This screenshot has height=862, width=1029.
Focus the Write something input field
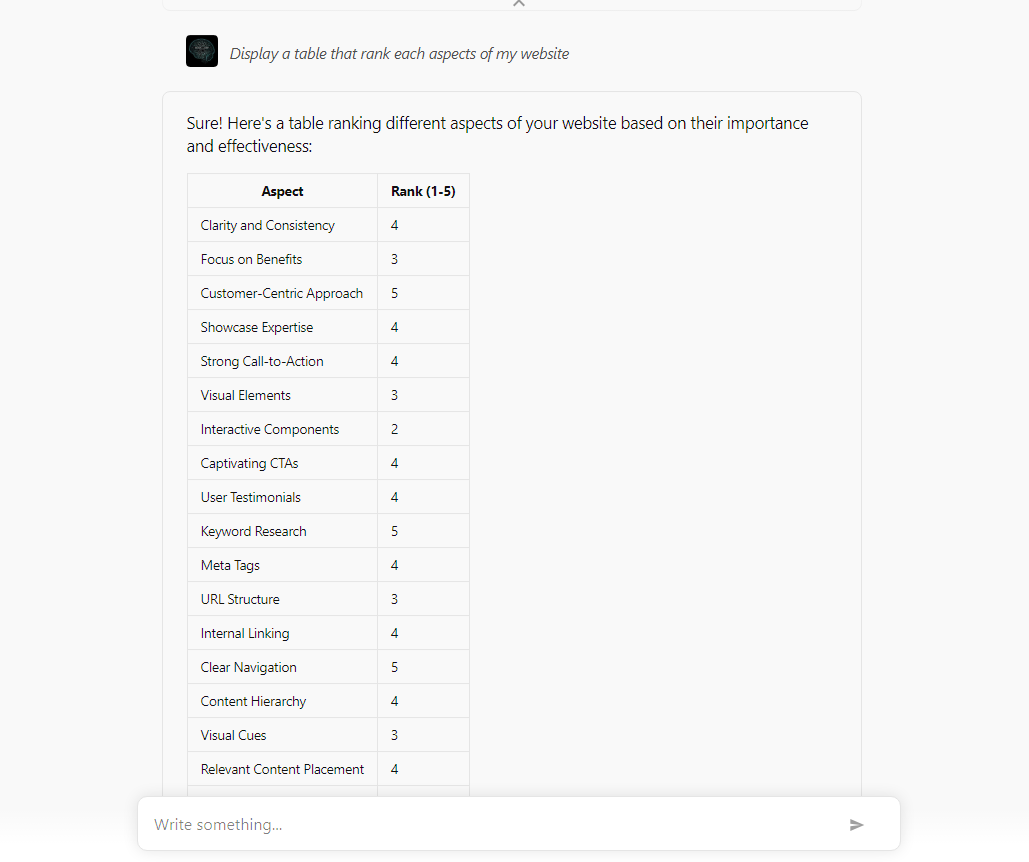click(x=499, y=825)
